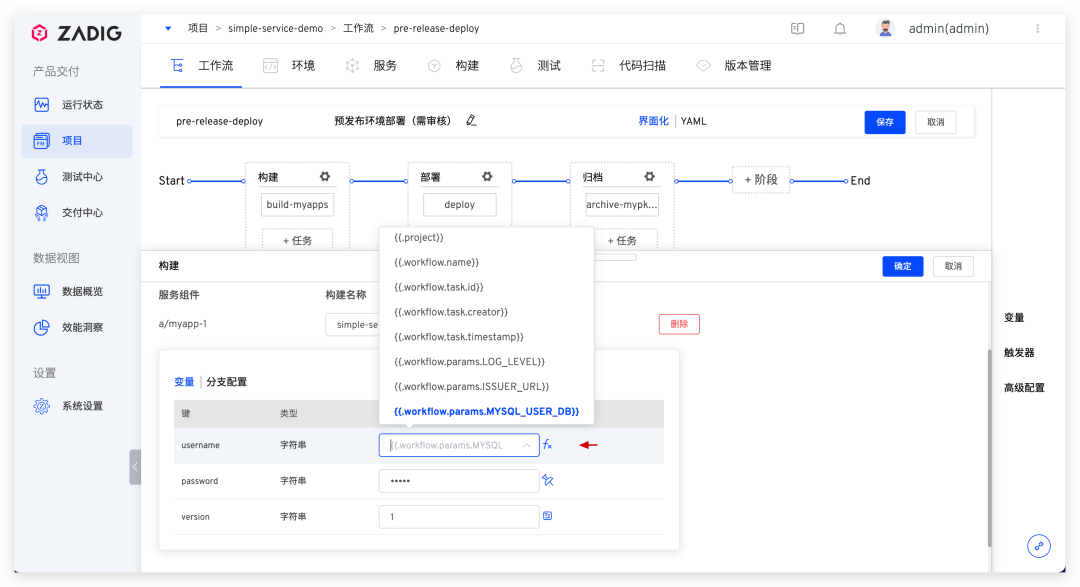Delete the a/myapp-1 service with 删除
Viewport: 1080px width, 587px height.
(679, 324)
